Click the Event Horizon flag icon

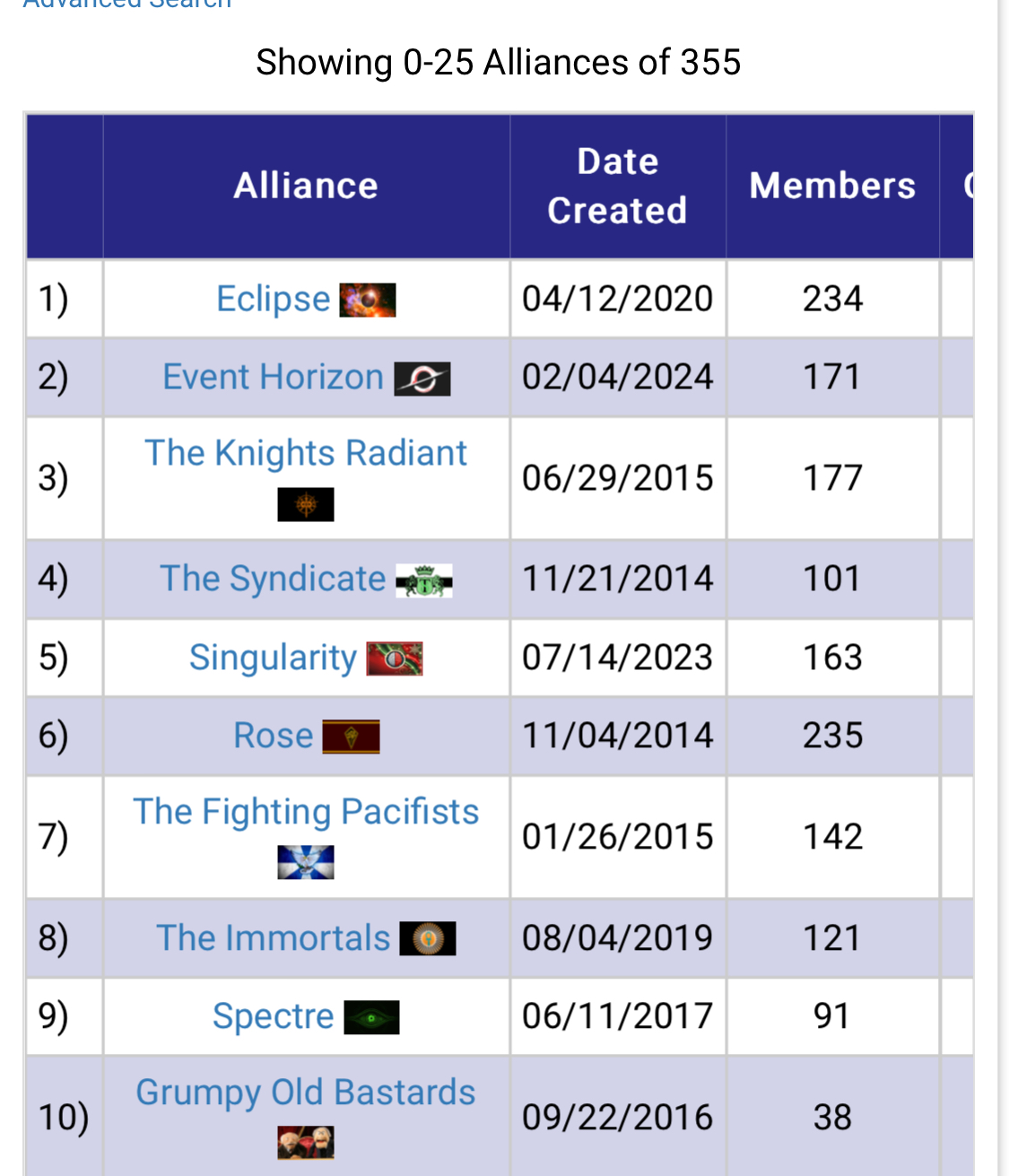[x=422, y=379]
